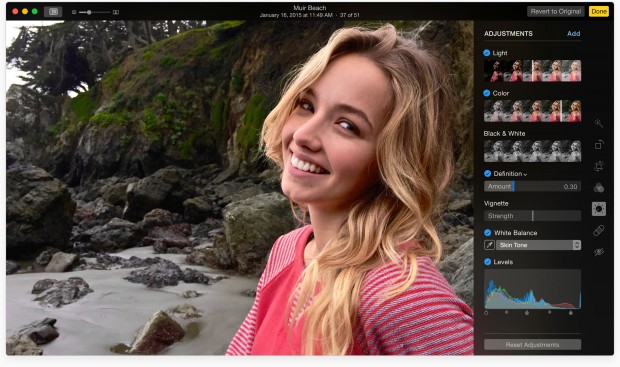Disable the Color adjustment checkmark
Image resolution: width=620 pixels, height=367 pixels.
(x=487, y=93)
